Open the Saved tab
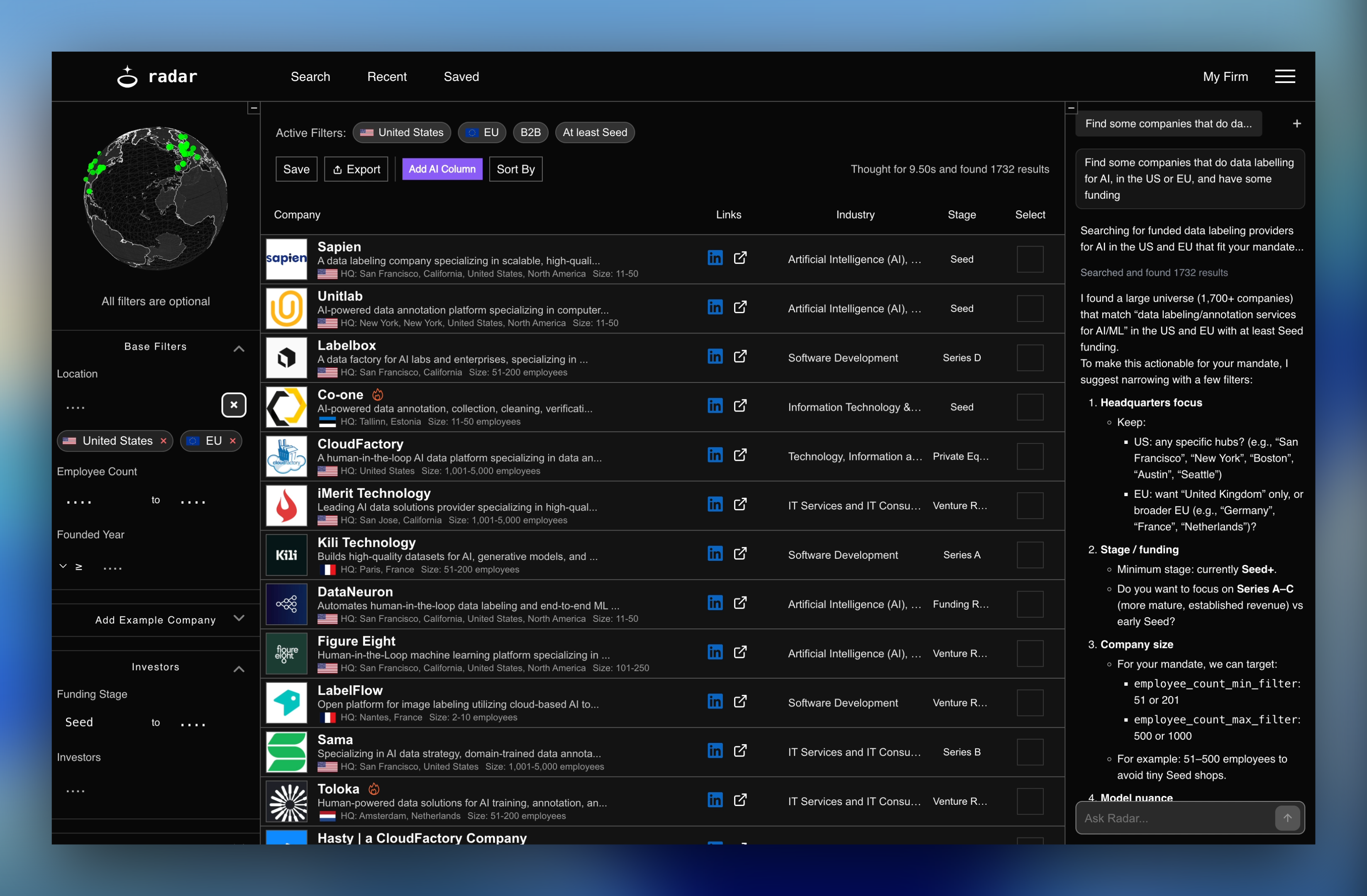Viewport: 1367px width, 896px height. click(x=461, y=76)
